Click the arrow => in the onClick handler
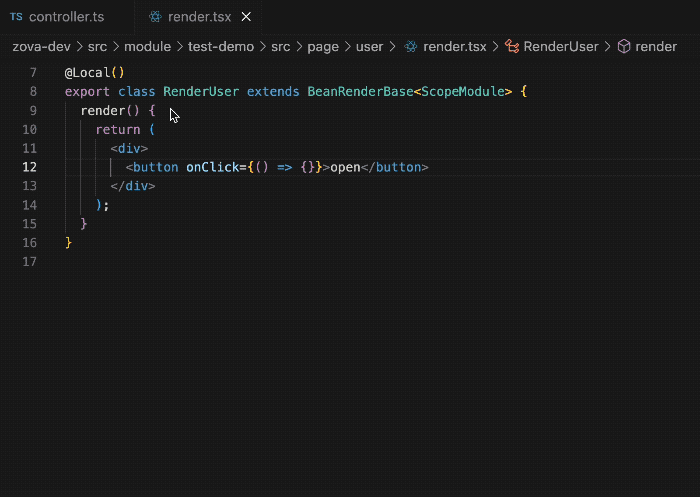Image resolution: width=700 pixels, height=497 pixels. pyautogui.click(x=284, y=167)
